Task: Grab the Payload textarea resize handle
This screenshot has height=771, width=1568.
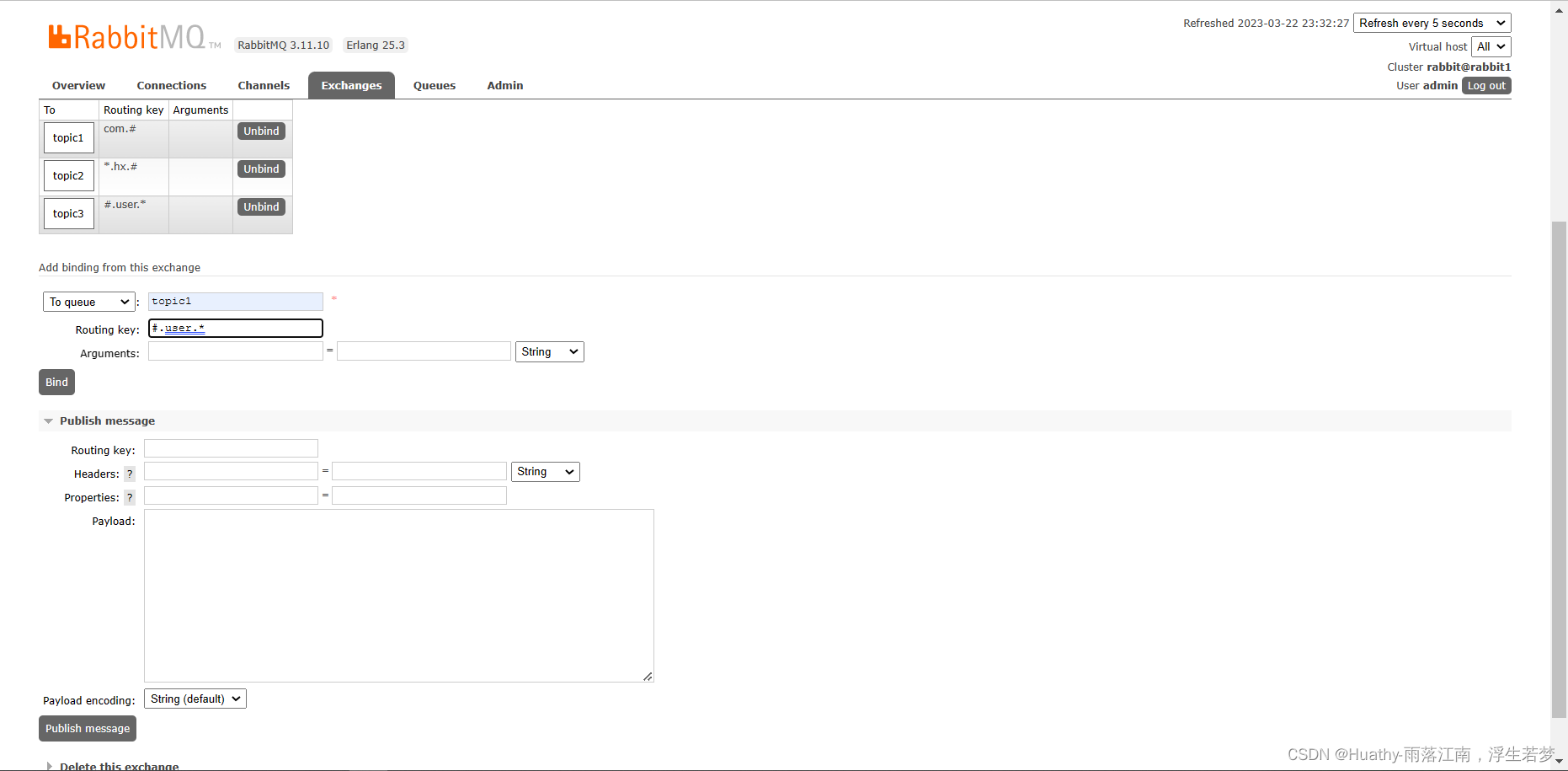Action: 648,676
